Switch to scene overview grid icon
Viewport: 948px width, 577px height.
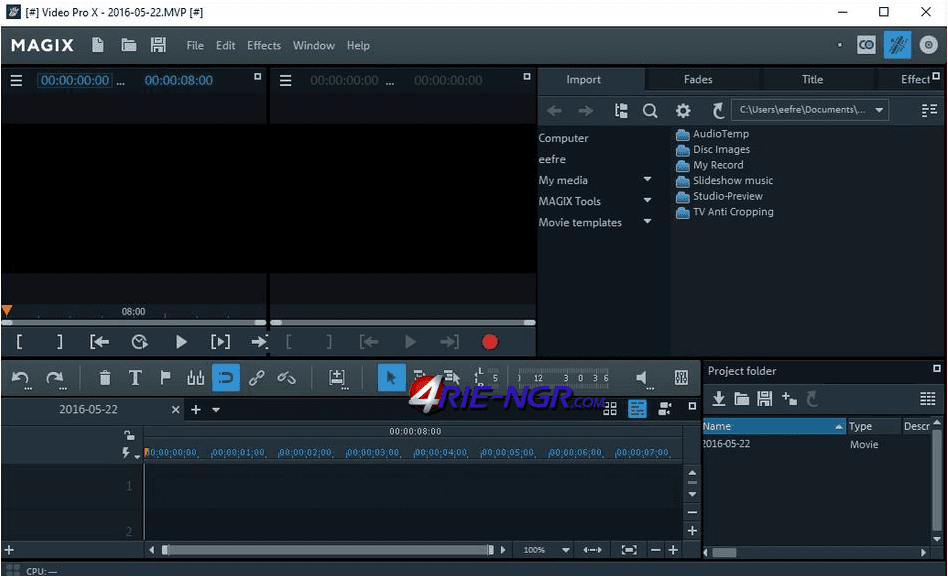[x=610, y=409]
